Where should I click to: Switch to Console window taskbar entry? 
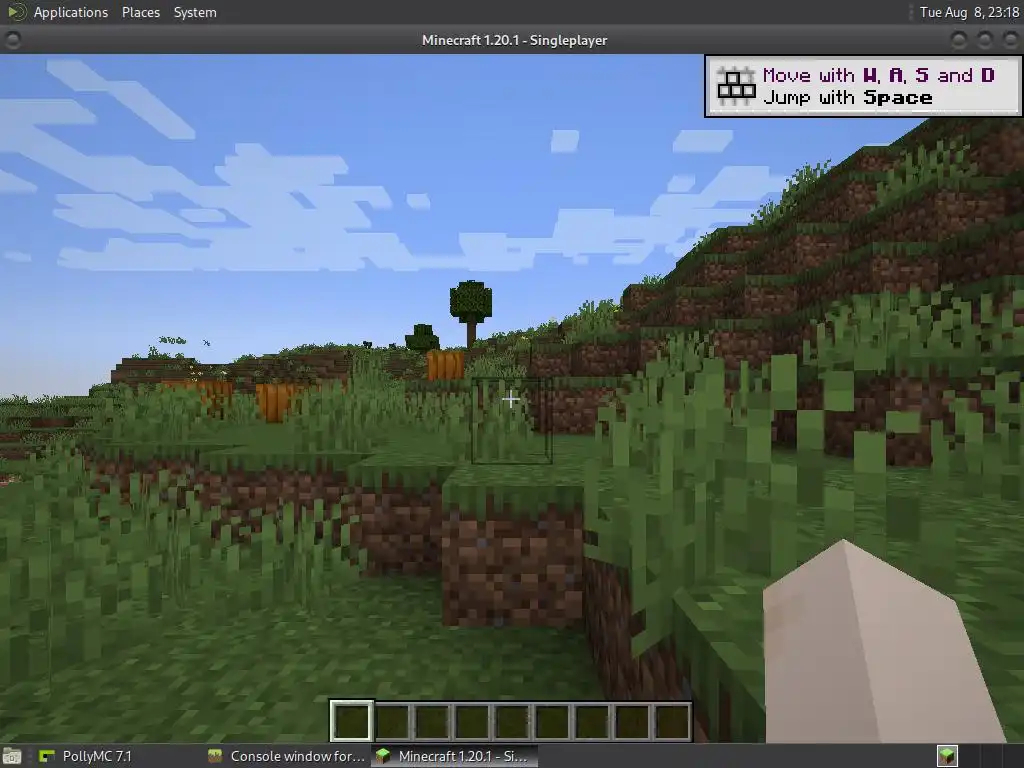tap(287, 756)
